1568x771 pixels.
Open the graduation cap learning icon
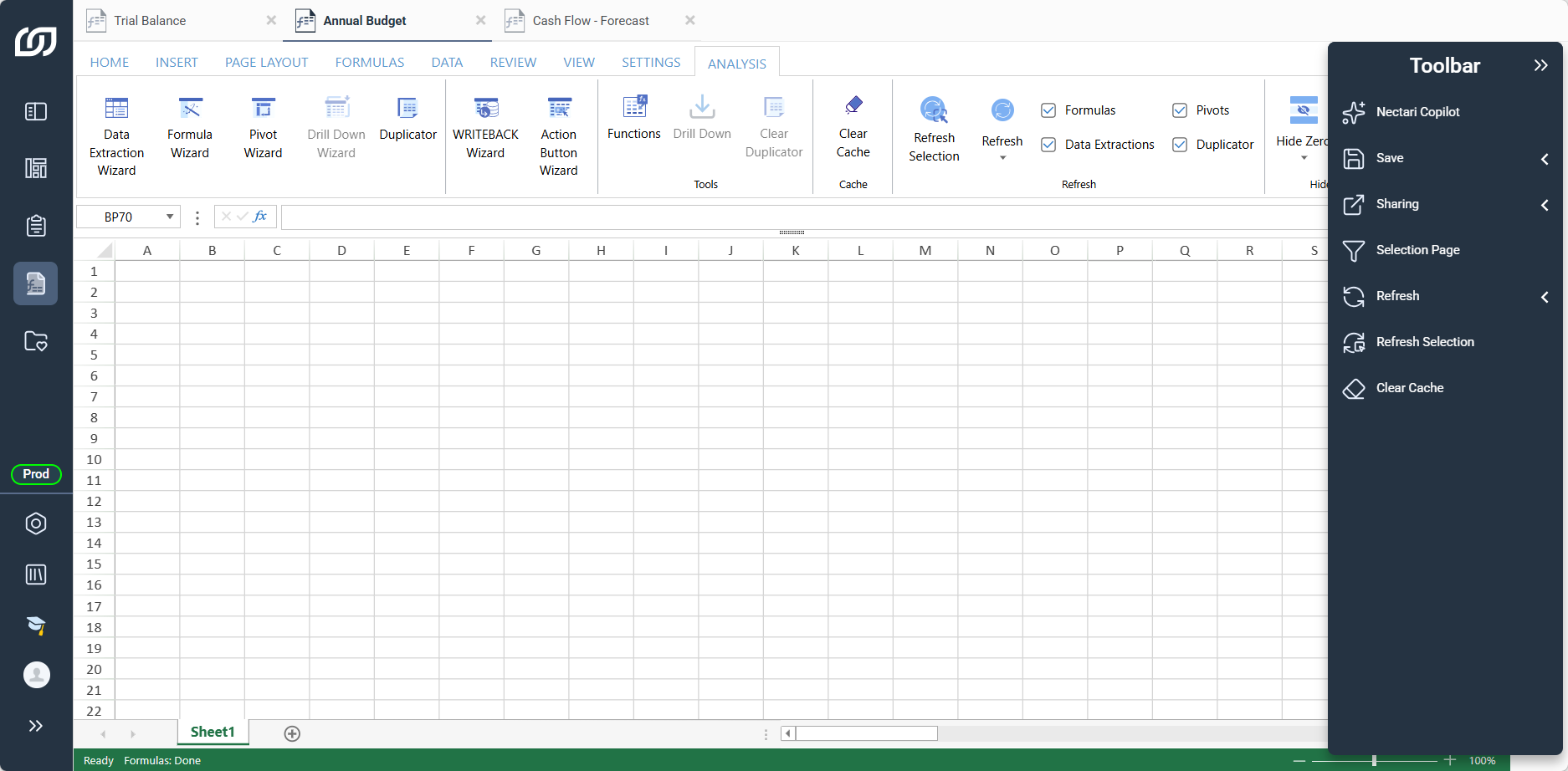(x=36, y=625)
